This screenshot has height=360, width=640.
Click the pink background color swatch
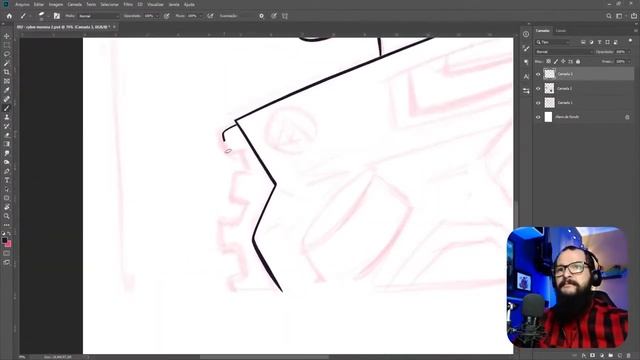9,244
